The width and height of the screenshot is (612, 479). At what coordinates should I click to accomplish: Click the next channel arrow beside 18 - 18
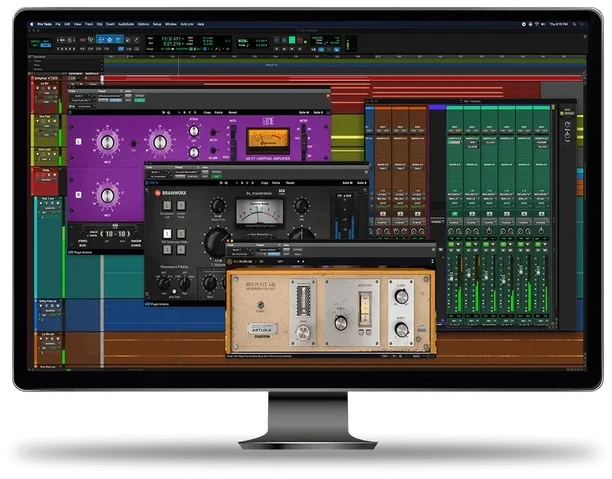(128, 234)
